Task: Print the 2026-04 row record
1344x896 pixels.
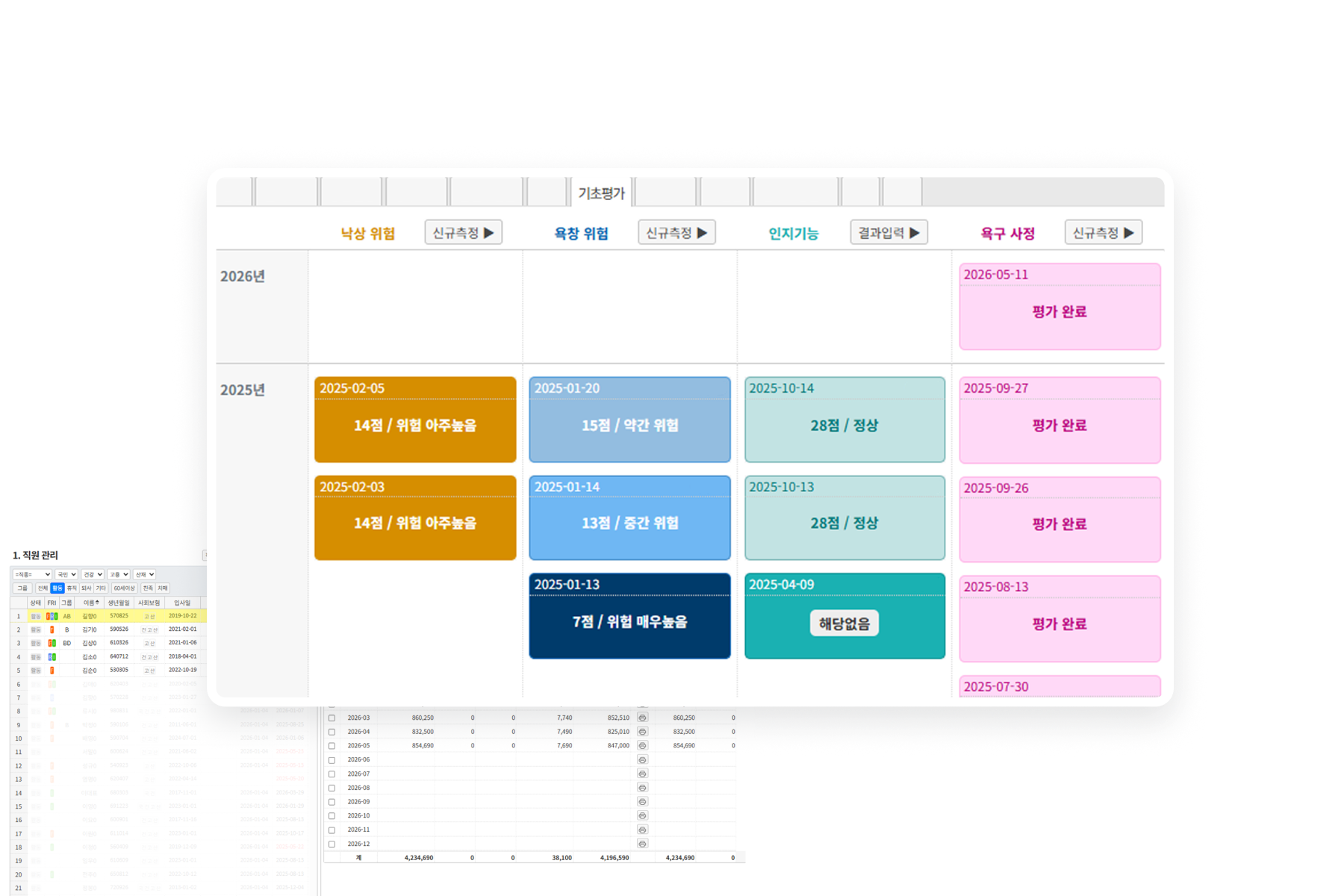Action: coord(642,732)
